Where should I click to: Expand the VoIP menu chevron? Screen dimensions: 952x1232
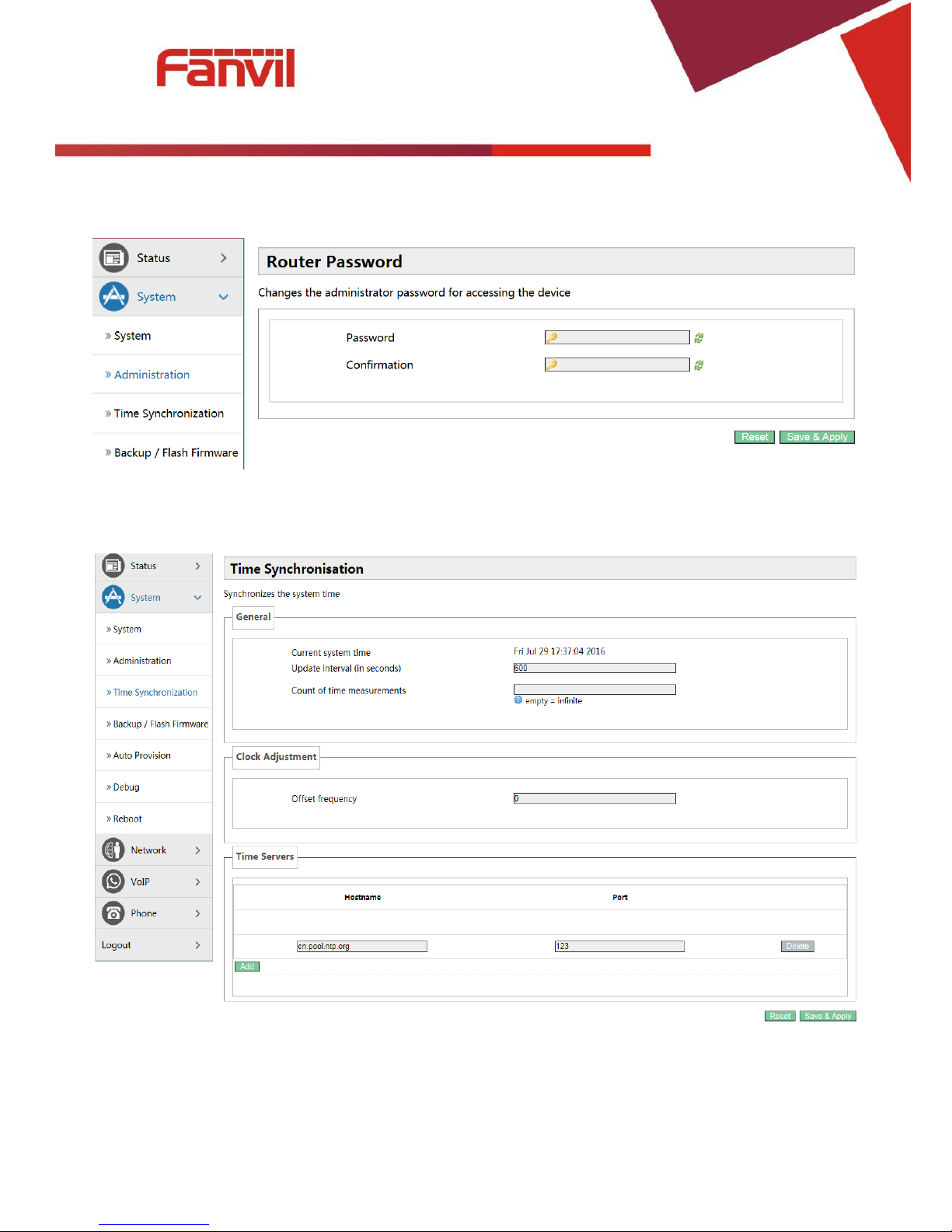click(198, 882)
